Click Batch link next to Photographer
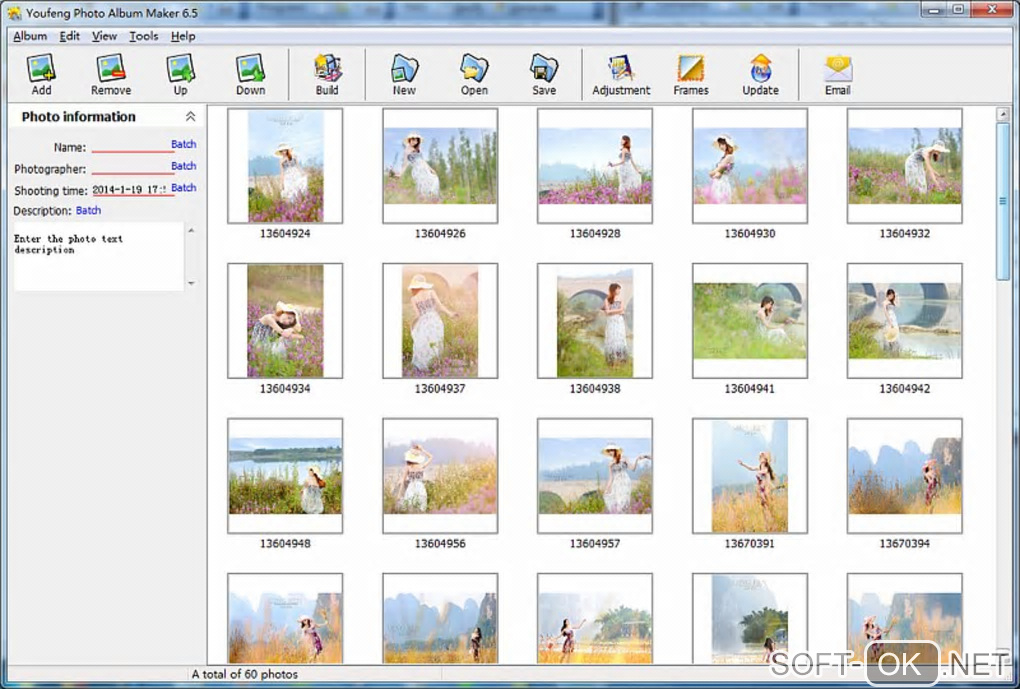The image size is (1020, 689). tap(183, 166)
